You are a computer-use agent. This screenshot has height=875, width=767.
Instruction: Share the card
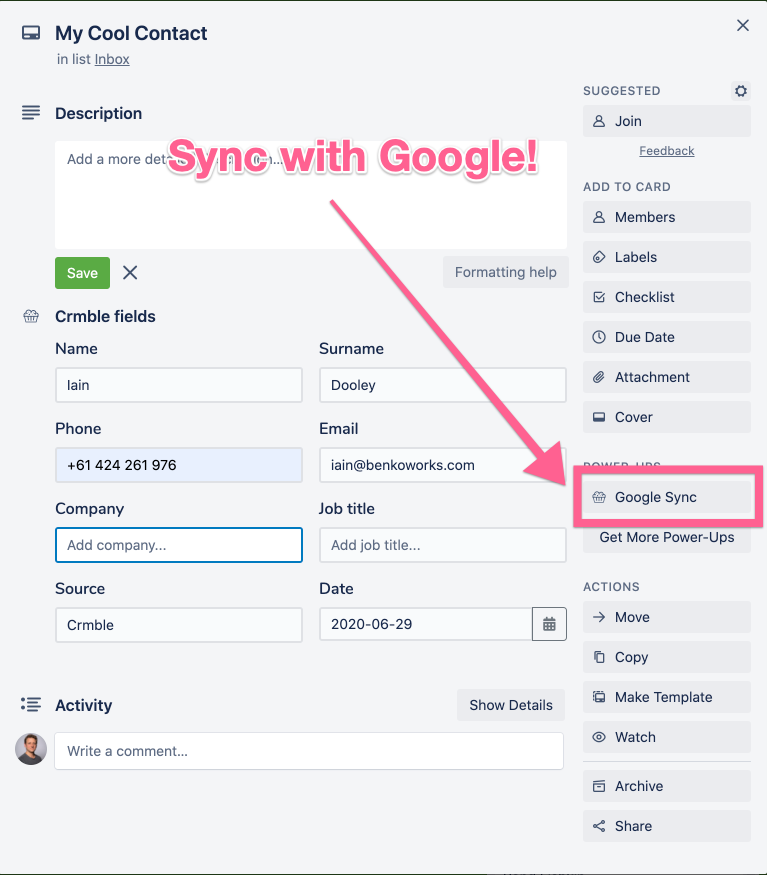(x=667, y=826)
